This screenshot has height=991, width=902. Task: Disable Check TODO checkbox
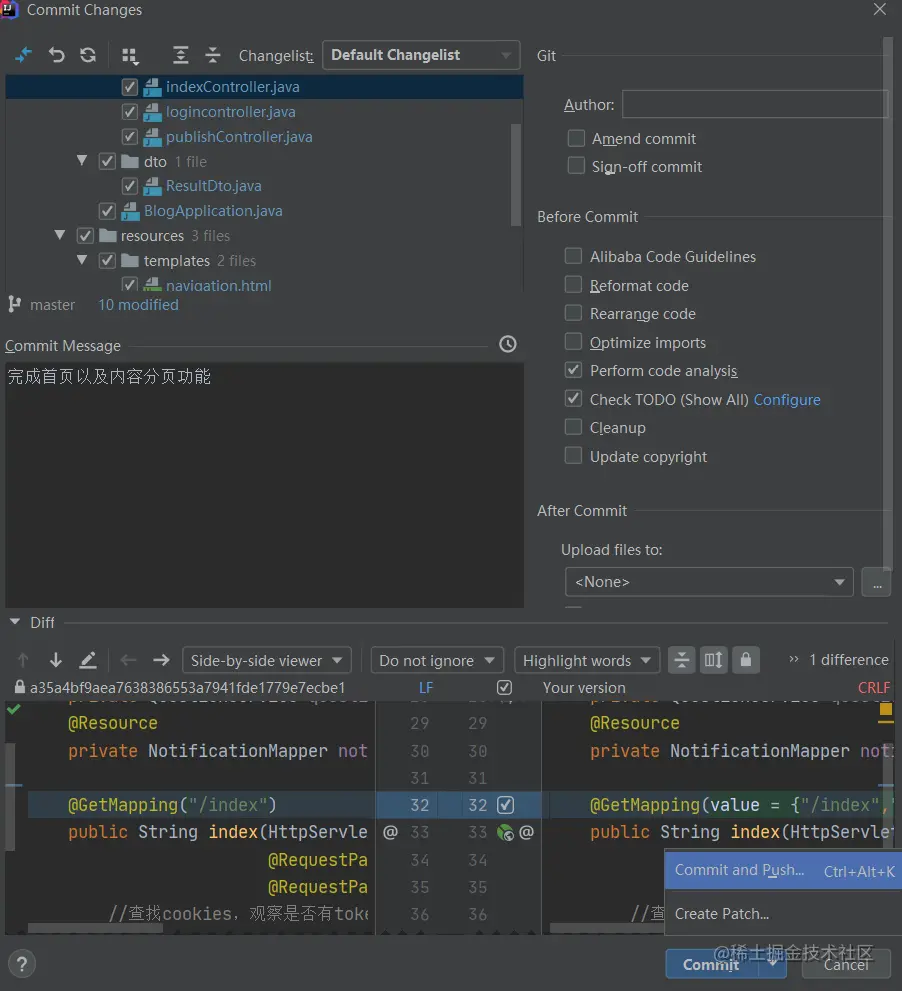[x=573, y=398]
